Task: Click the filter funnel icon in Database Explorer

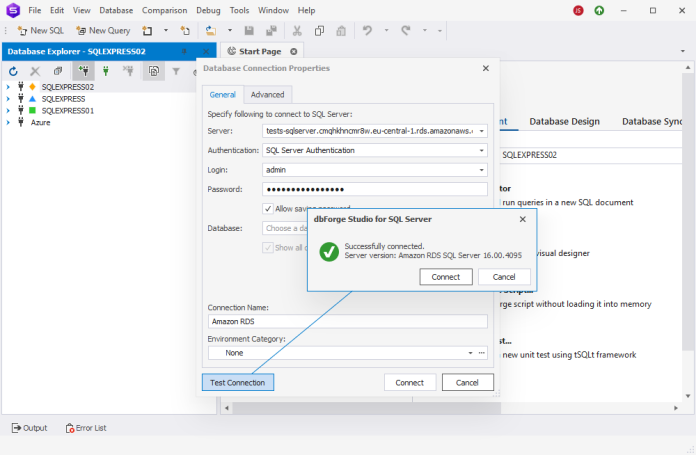Action: [x=176, y=71]
